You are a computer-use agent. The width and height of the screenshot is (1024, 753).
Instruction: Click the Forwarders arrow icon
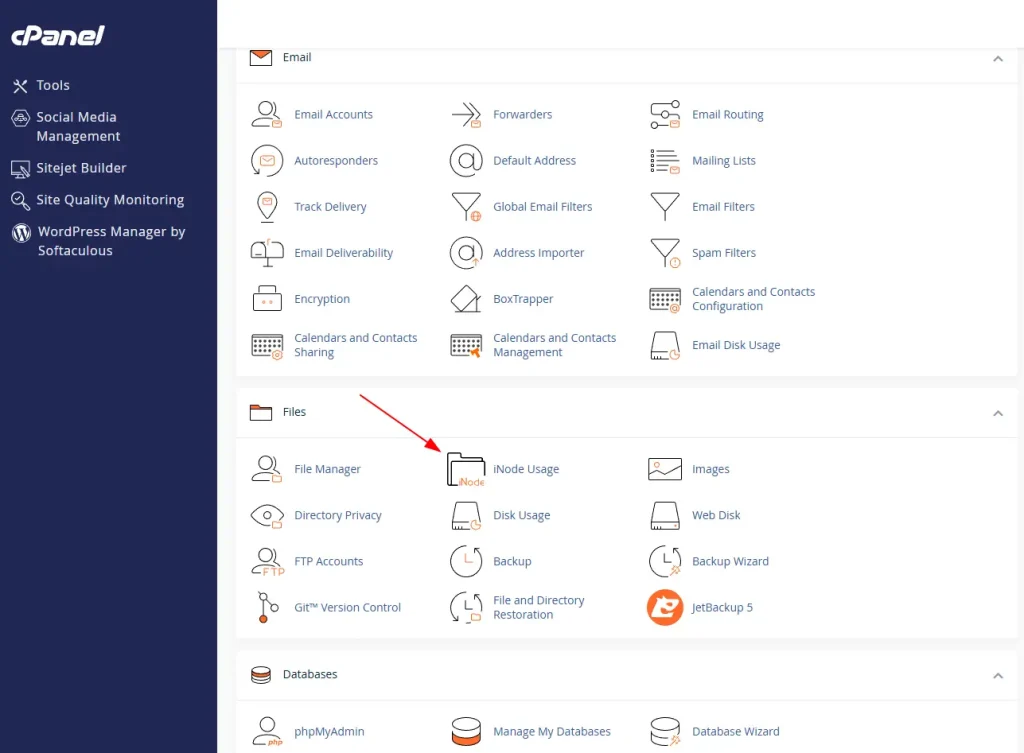(x=466, y=114)
